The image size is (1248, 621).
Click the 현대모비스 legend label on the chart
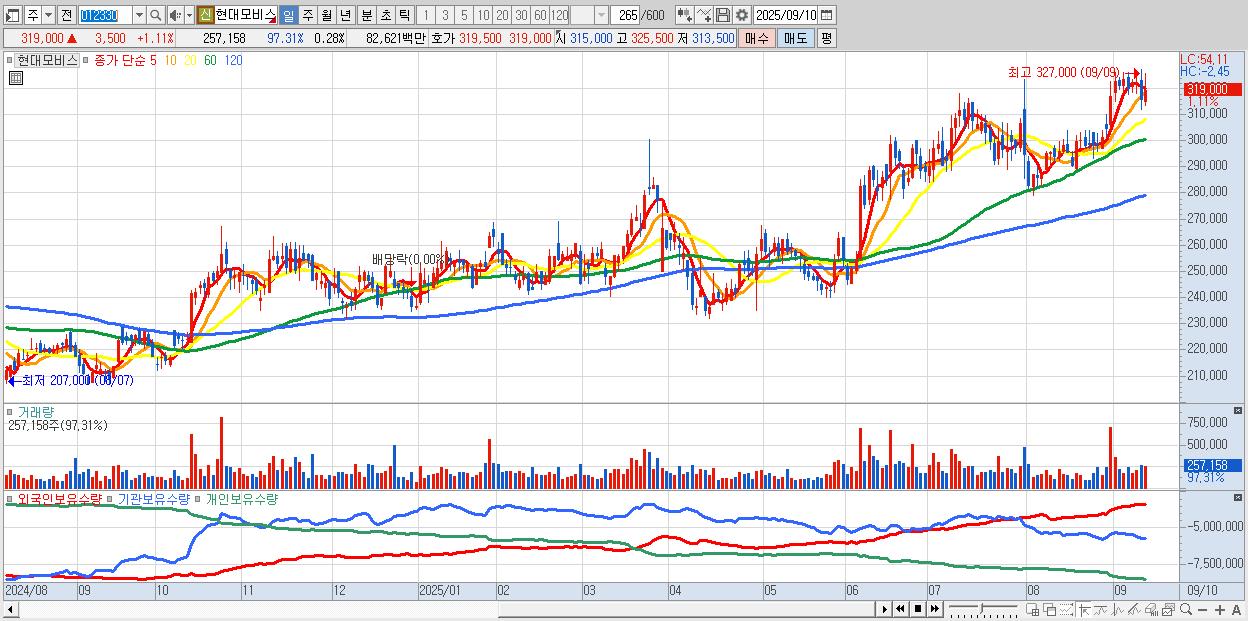pyautogui.click(x=47, y=60)
